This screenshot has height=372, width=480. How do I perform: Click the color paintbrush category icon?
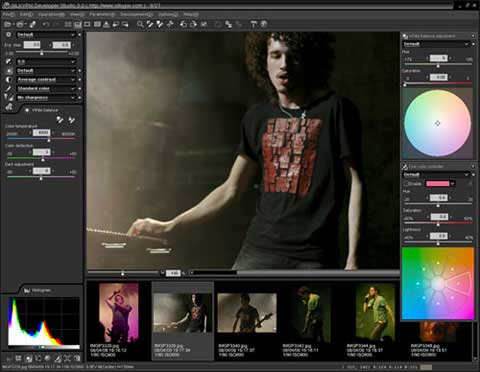coord(9,89)
